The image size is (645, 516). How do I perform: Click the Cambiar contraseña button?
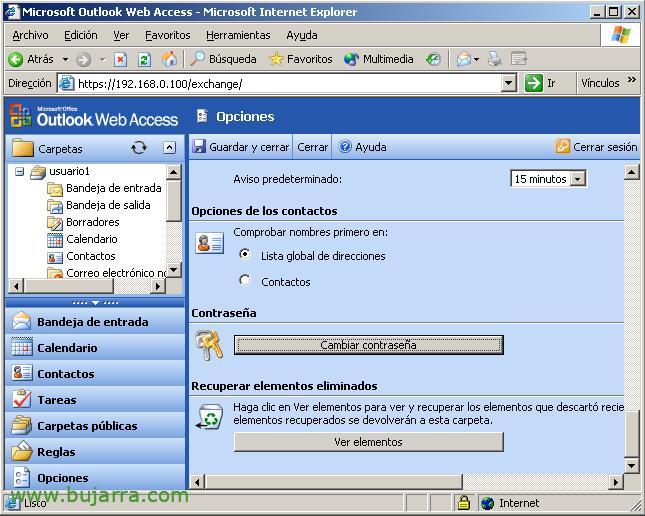coord(369,345)
